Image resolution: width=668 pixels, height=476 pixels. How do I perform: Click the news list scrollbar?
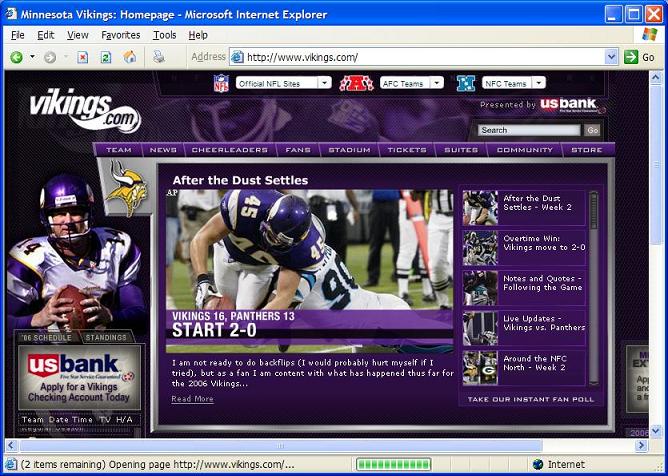click(593, 288)
